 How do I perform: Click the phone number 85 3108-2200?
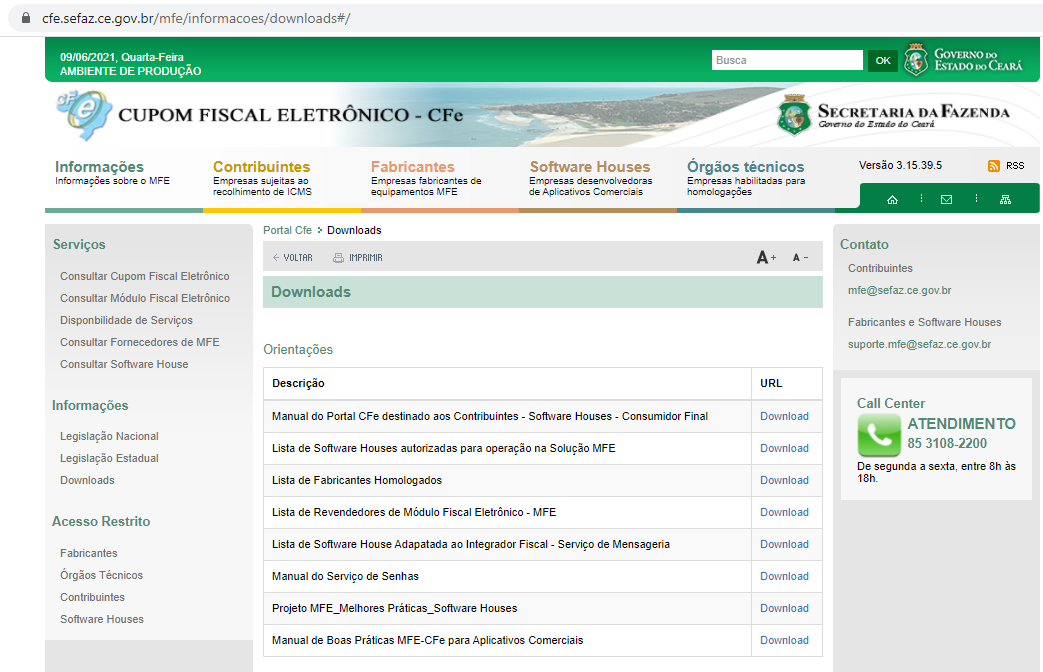pos(947,443)
